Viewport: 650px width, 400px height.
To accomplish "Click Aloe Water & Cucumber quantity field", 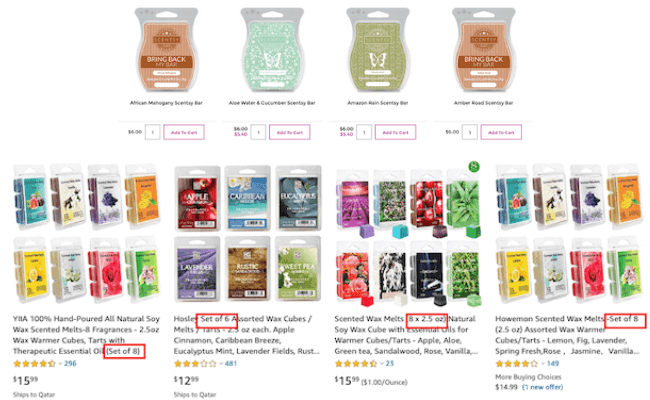I will (258, 132).
